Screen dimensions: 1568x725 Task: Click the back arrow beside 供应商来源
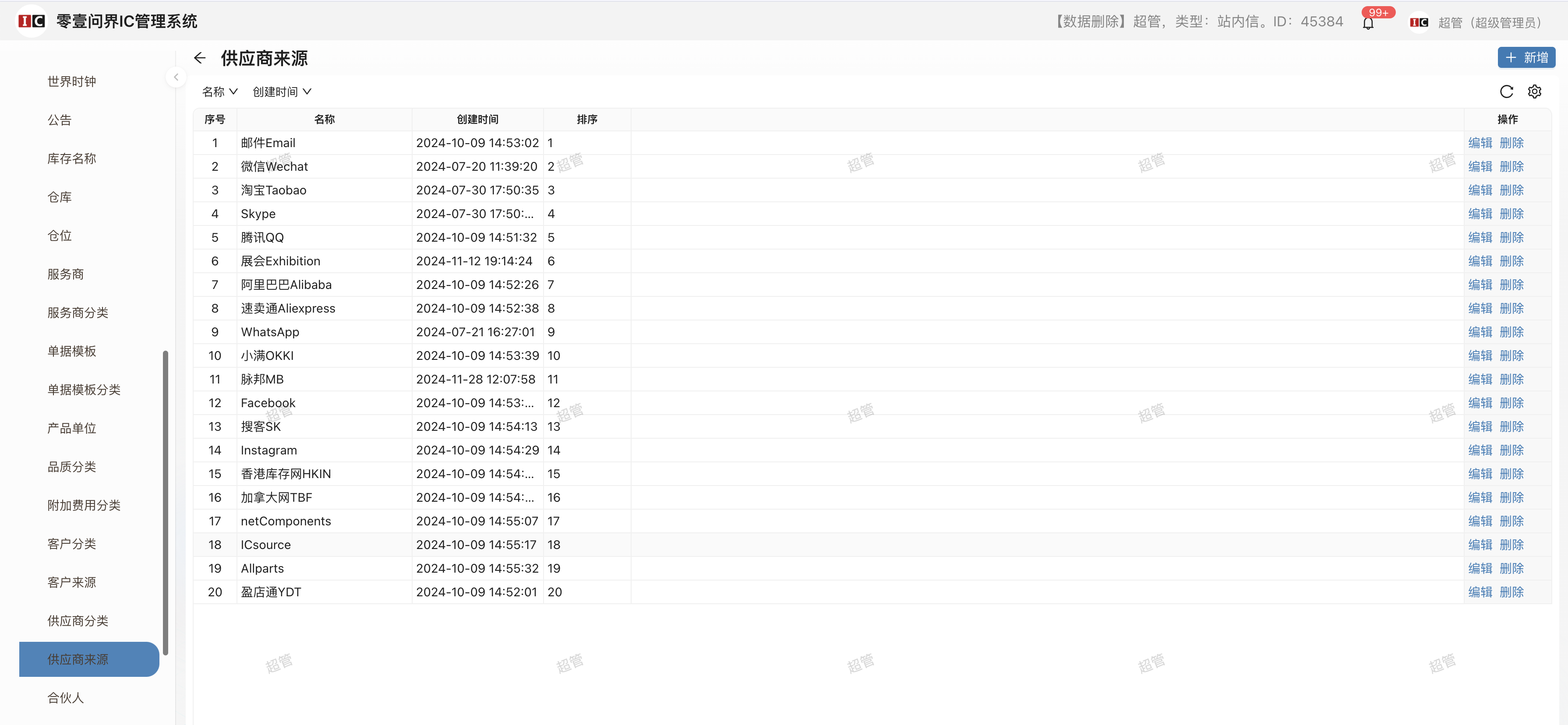[200, 58]
